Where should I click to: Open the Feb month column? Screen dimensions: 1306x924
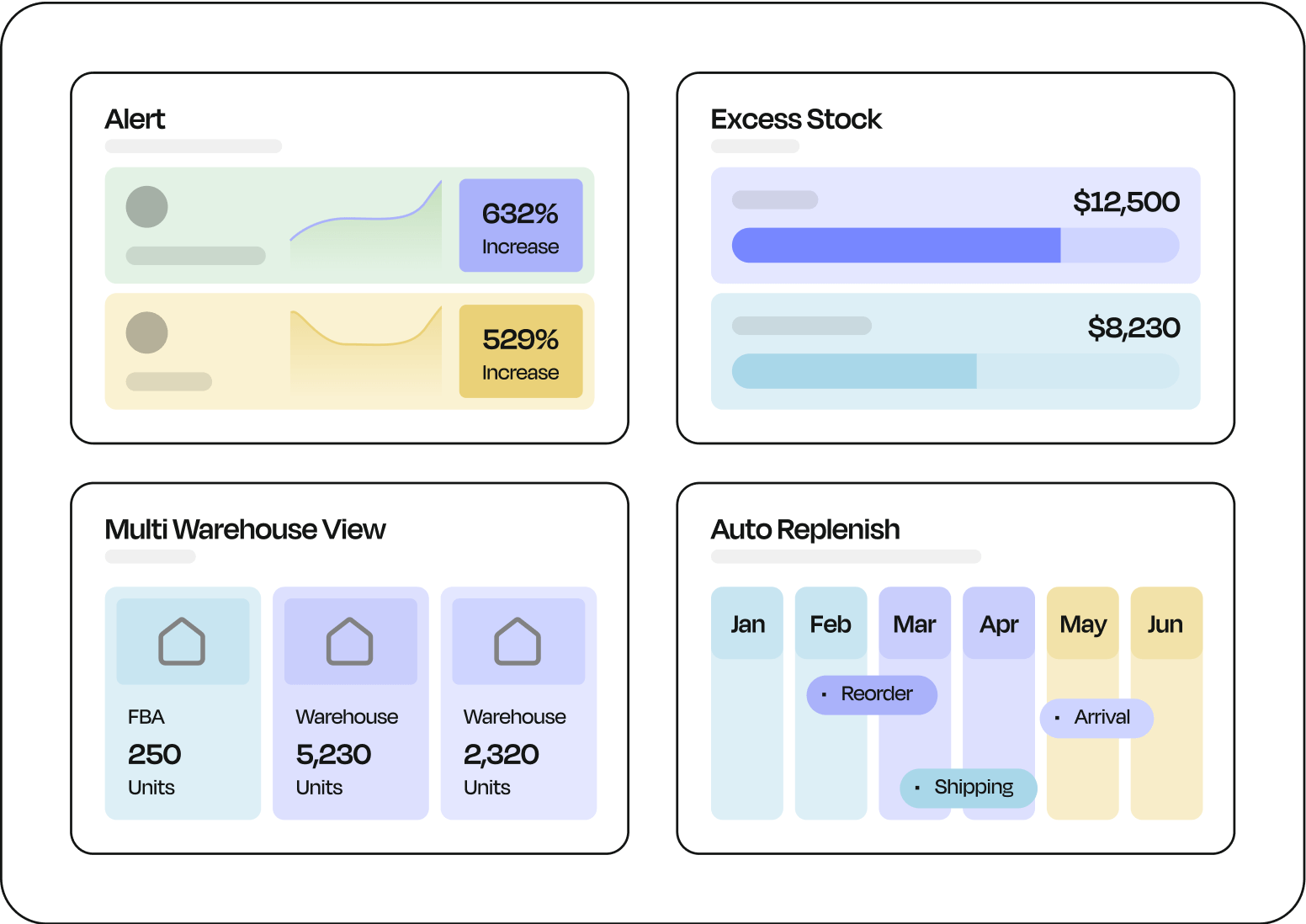pos(831,703)
